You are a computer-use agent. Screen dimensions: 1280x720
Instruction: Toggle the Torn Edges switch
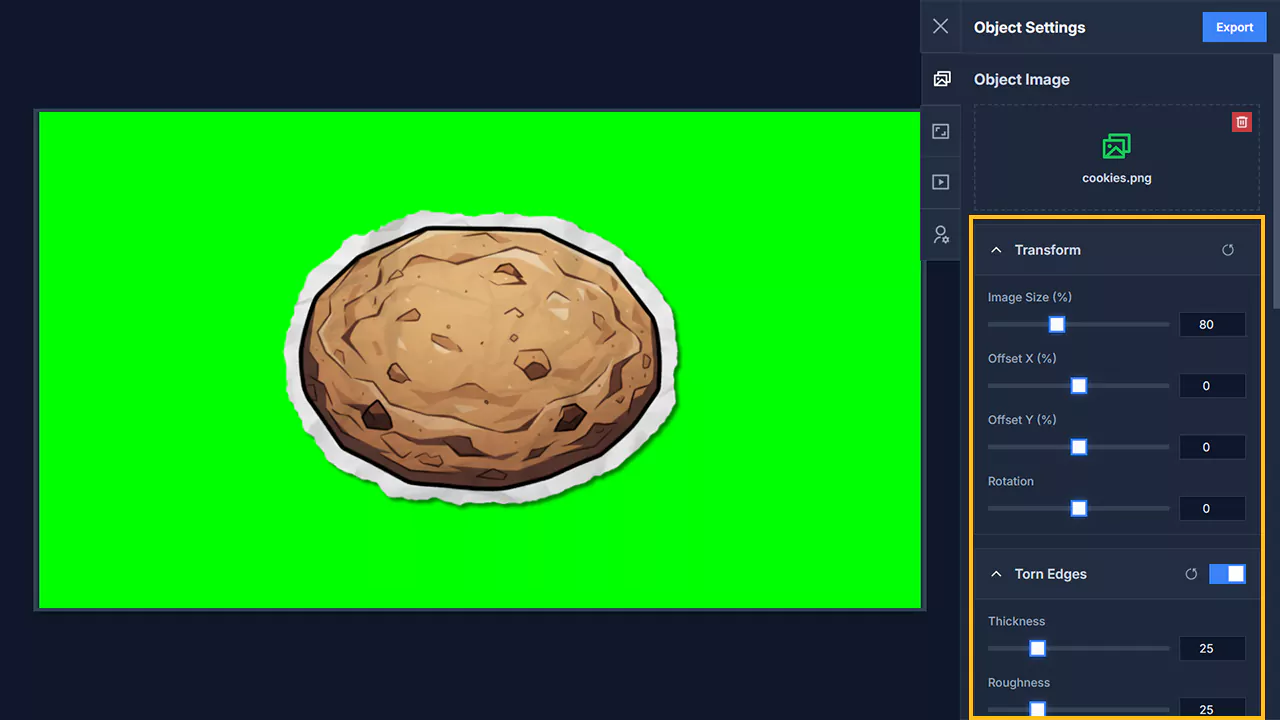pyautogui.click(x=1227, y=574)
